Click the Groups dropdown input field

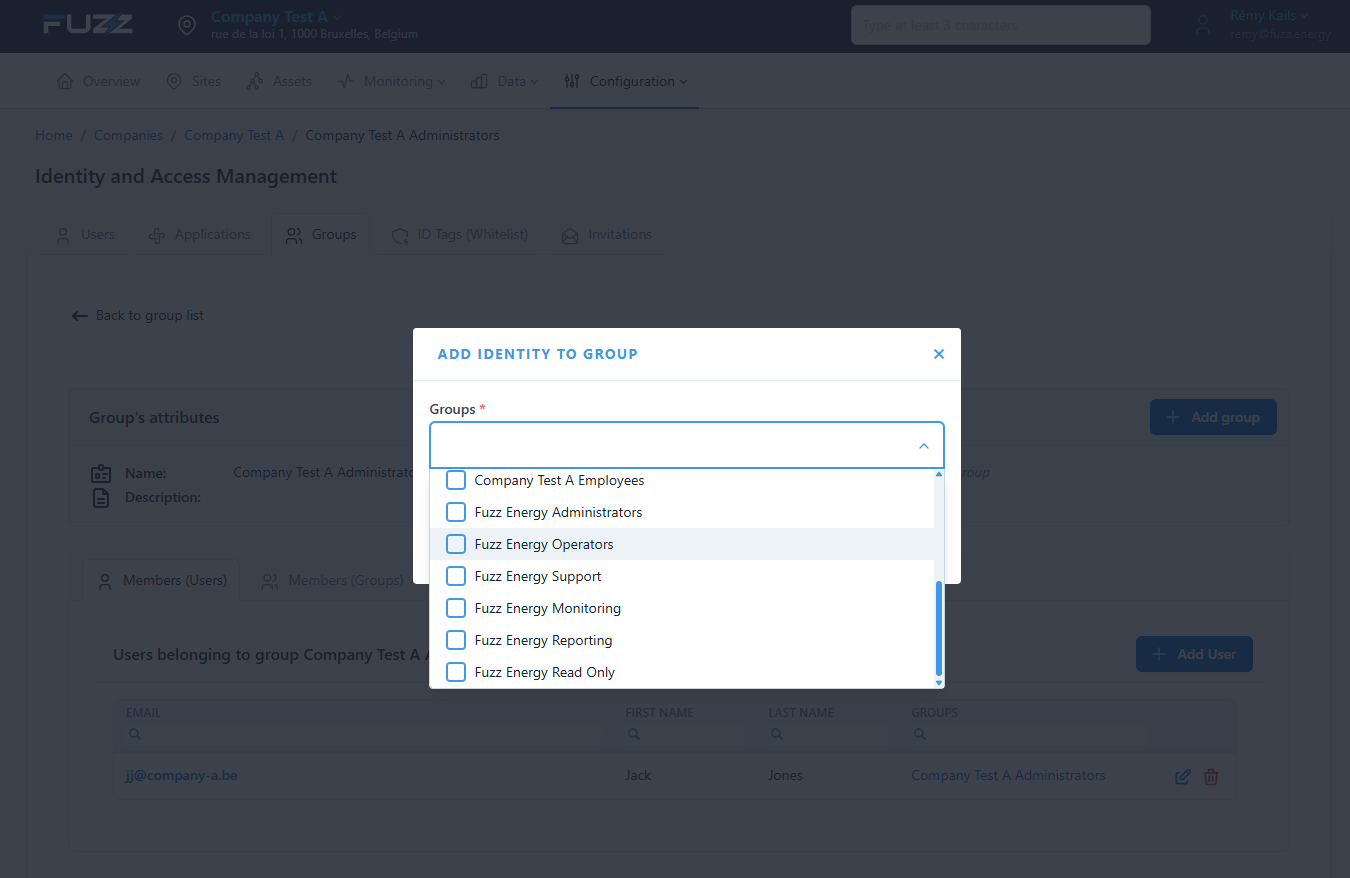687,446
